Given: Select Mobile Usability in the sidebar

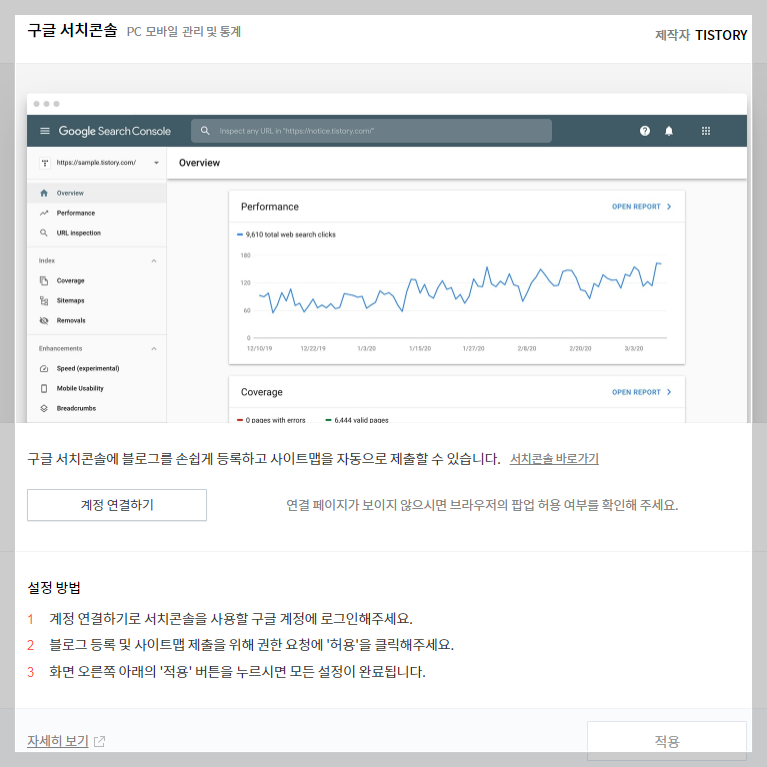Looking at the screenshot, I should tap(97, 388).
